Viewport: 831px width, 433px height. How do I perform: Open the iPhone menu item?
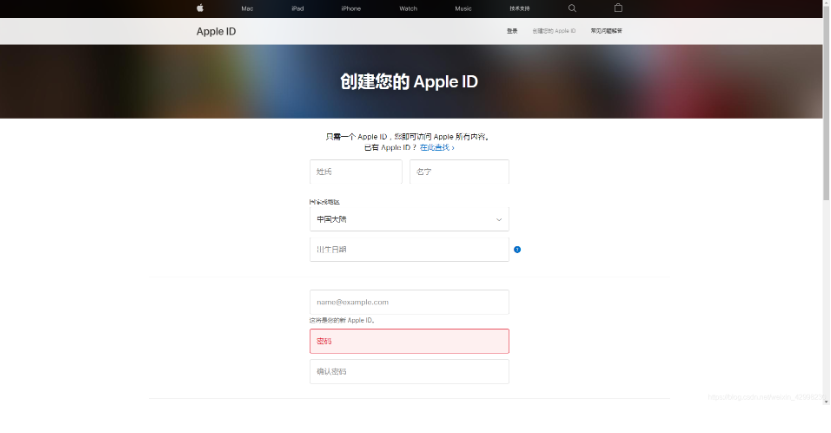click(351, 8)
